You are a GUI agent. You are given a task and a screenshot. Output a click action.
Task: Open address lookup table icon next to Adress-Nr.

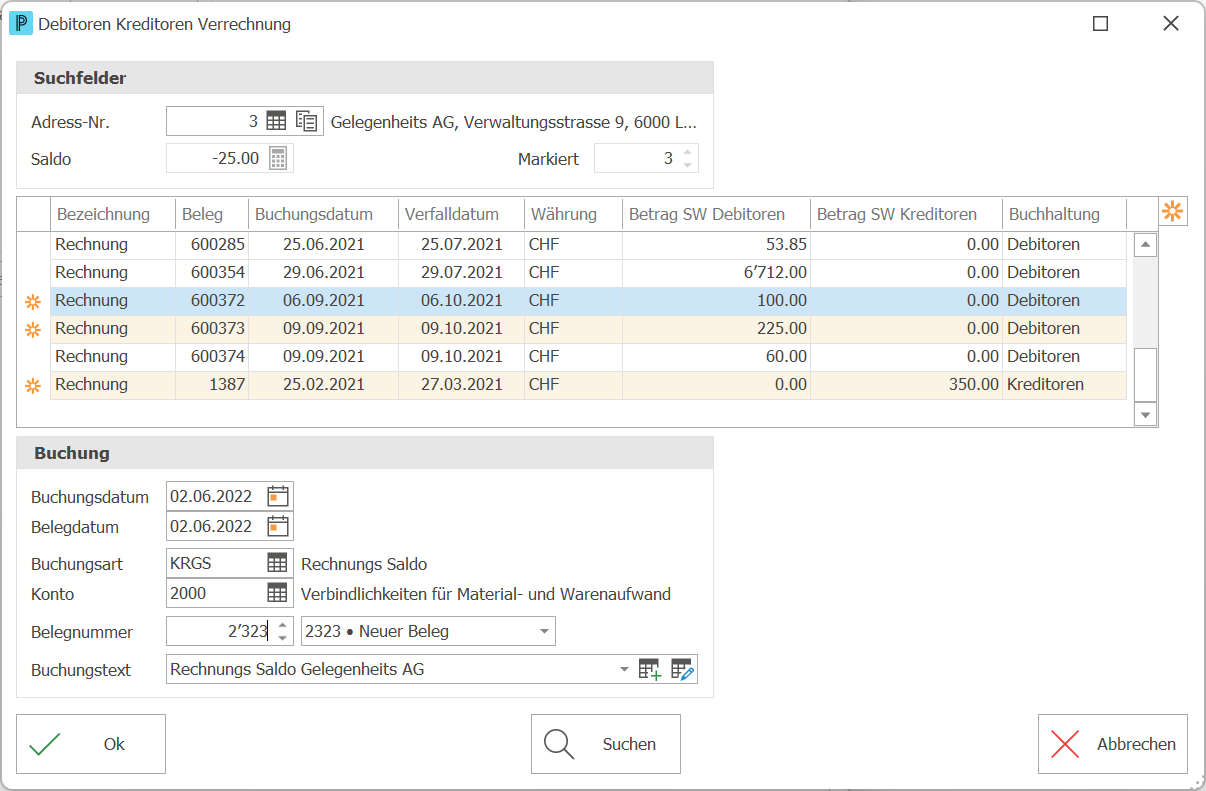276,122
